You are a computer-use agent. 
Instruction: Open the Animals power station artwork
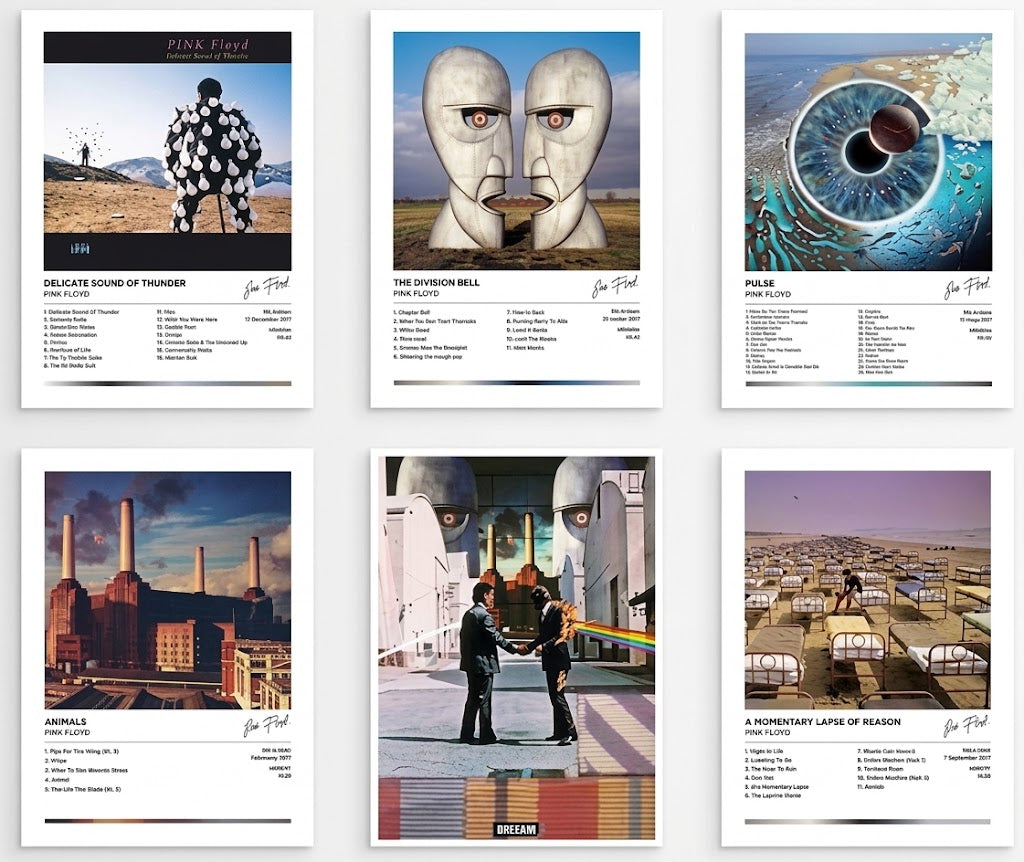(x=168, y=590)
